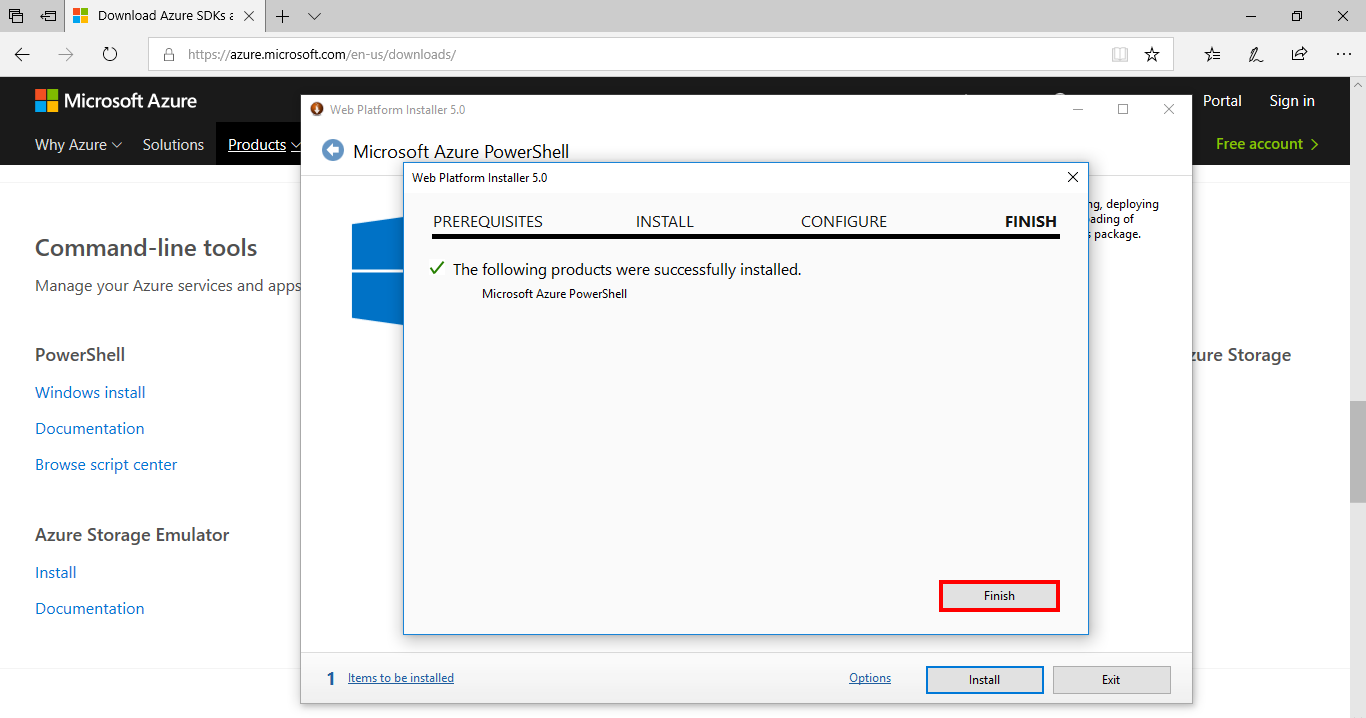Select the FINISH step label
Image resolution: width=1366 pixels, height=718 pixels.
click(x=1031, y=222)
